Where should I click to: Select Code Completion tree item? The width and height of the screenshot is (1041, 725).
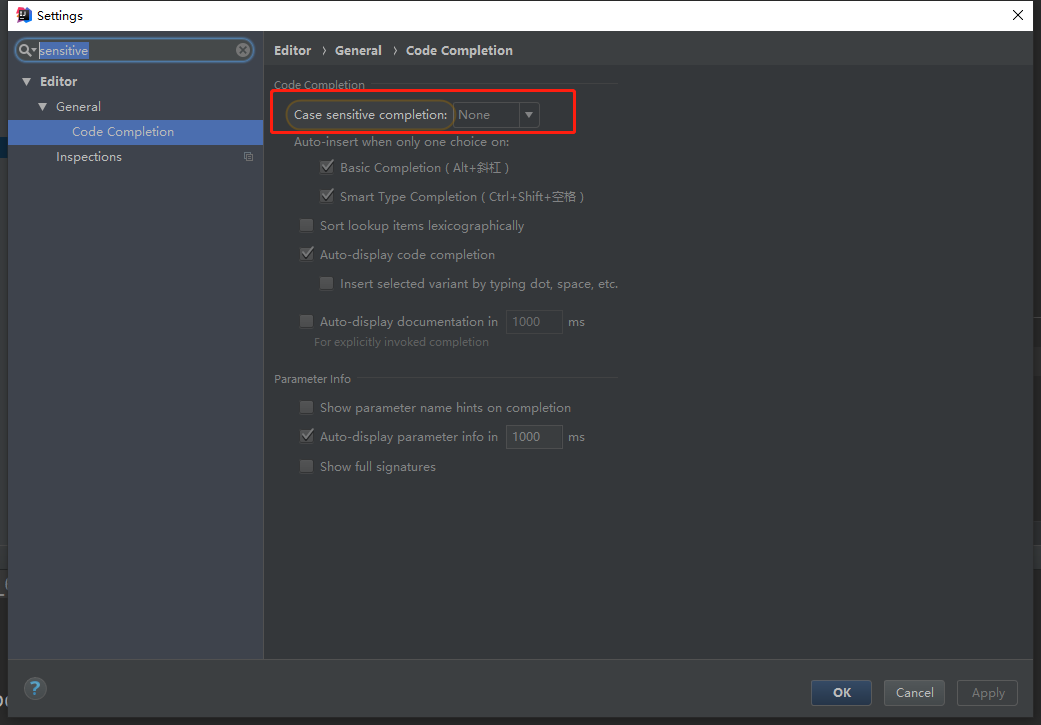123,132
